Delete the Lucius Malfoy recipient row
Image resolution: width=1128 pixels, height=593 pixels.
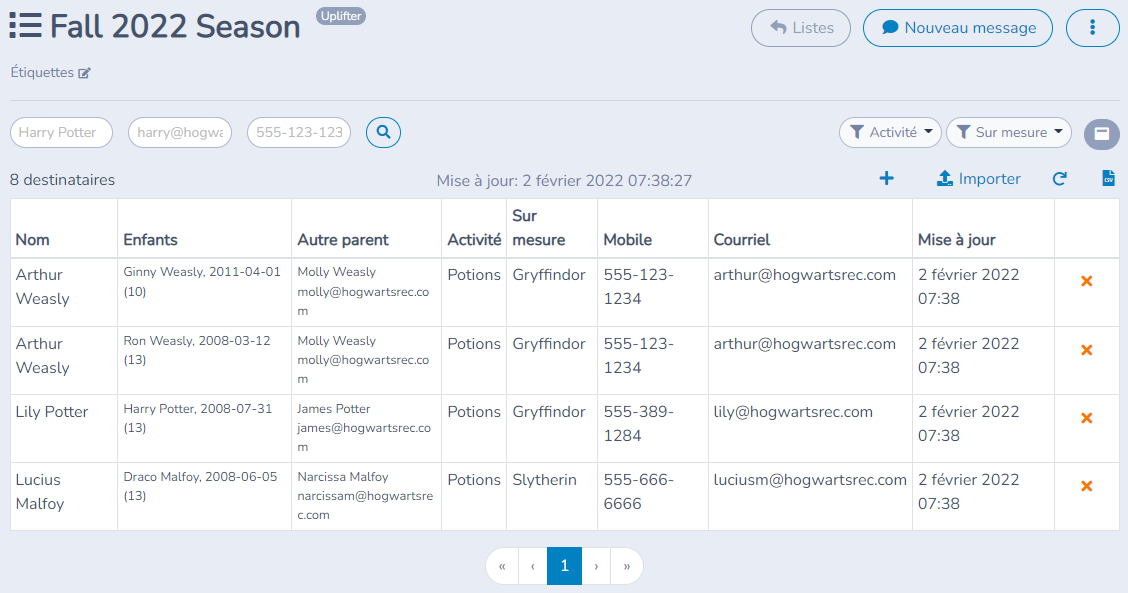point(1086,486)
